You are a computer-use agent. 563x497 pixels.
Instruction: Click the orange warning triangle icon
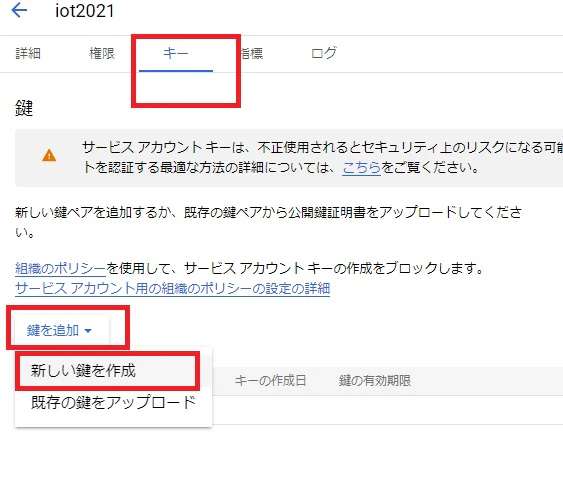coord(49,156)
